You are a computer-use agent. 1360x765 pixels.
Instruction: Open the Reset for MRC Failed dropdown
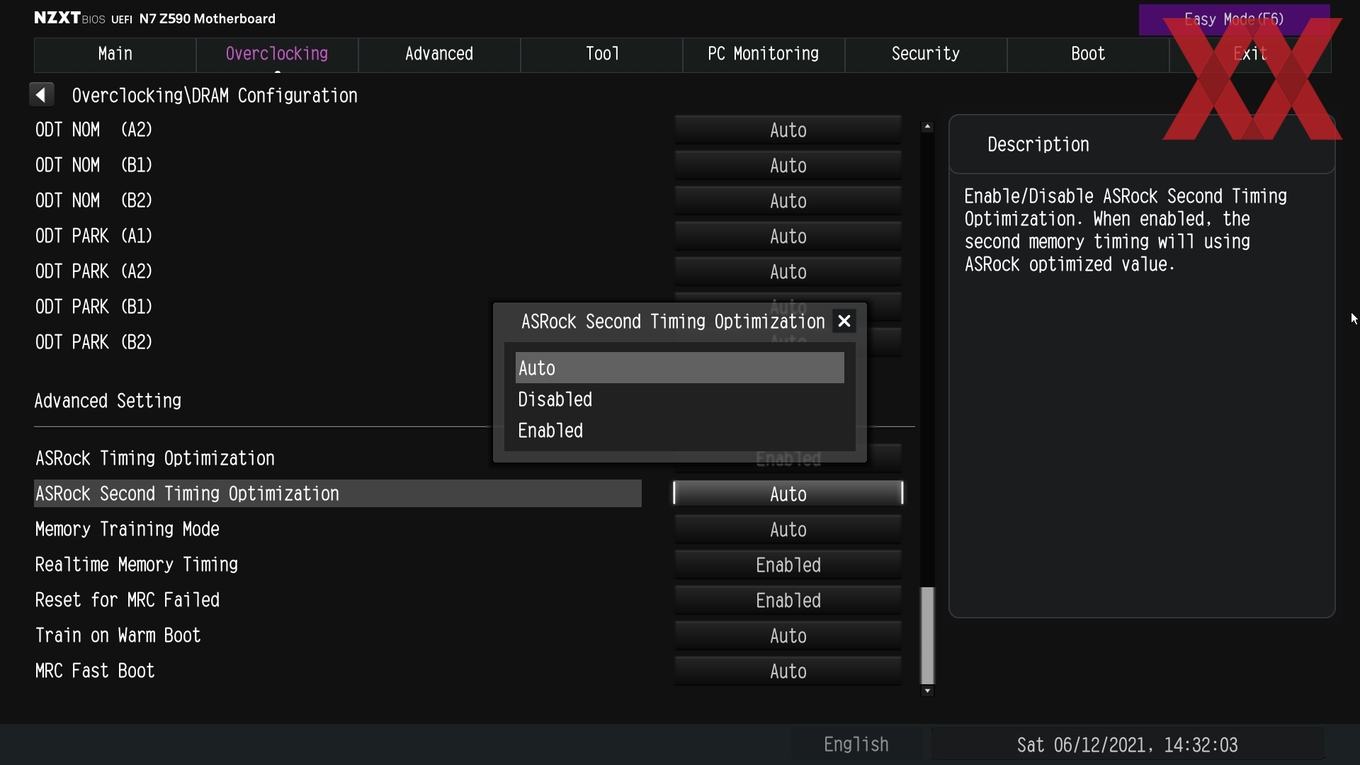(788, 600)
